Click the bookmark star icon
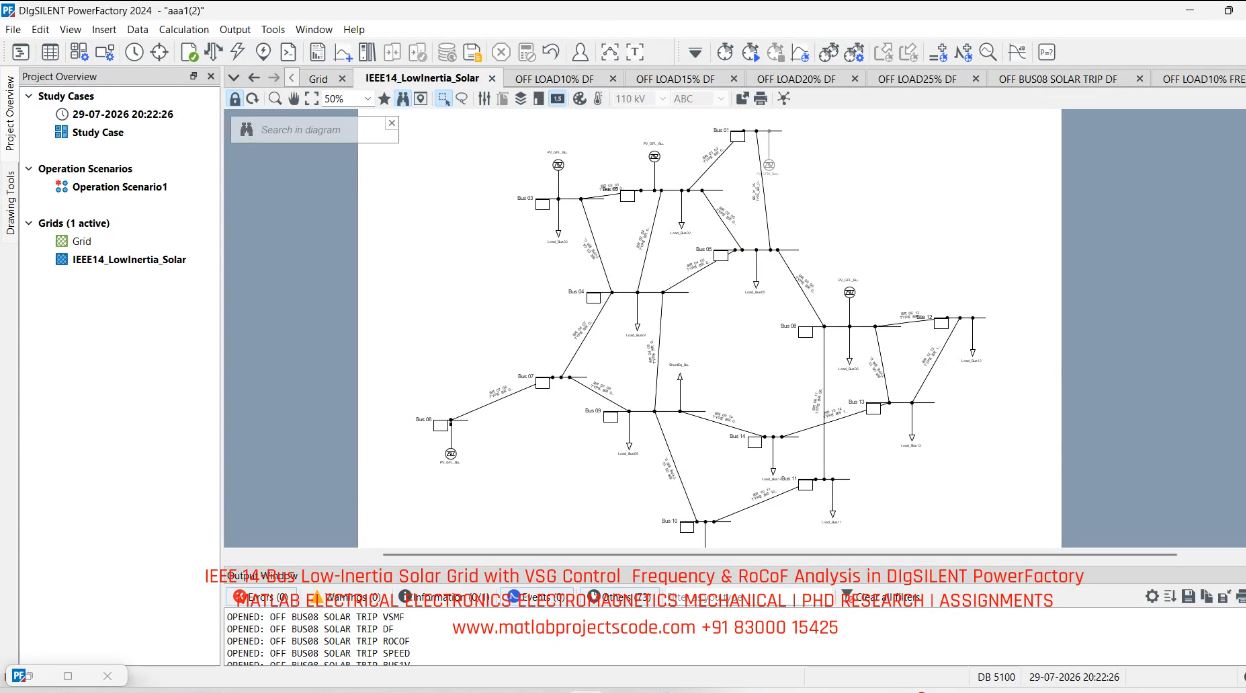 384,98
